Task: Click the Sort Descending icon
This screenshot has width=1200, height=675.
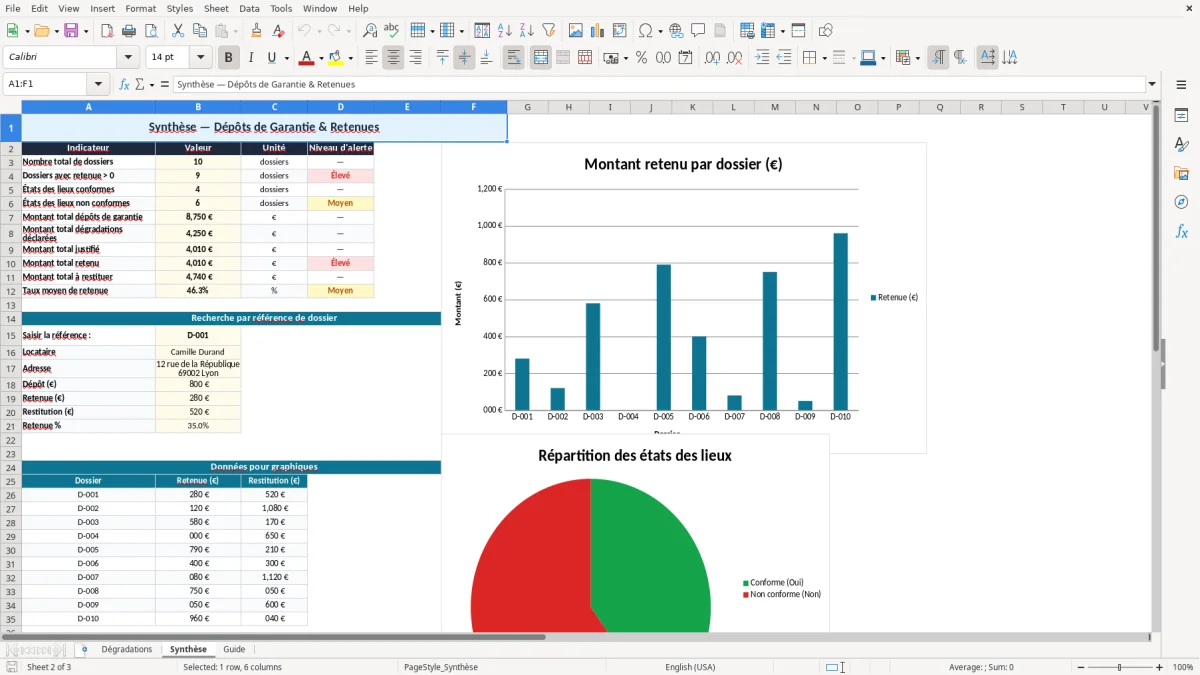Action: coord(526,31)
